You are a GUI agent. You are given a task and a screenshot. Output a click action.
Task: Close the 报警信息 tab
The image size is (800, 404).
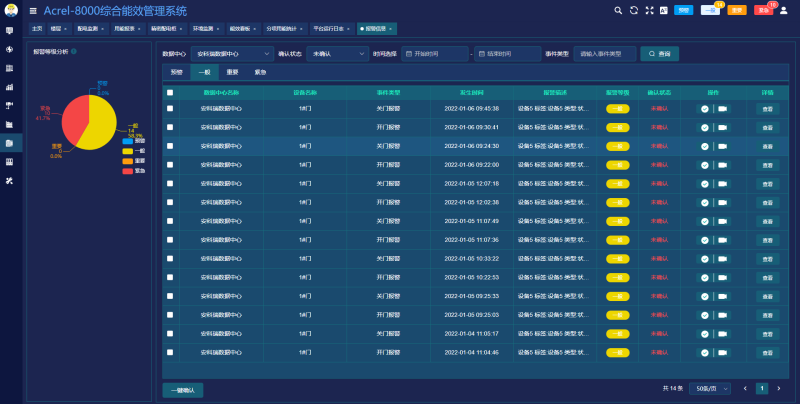click(390, 29)
